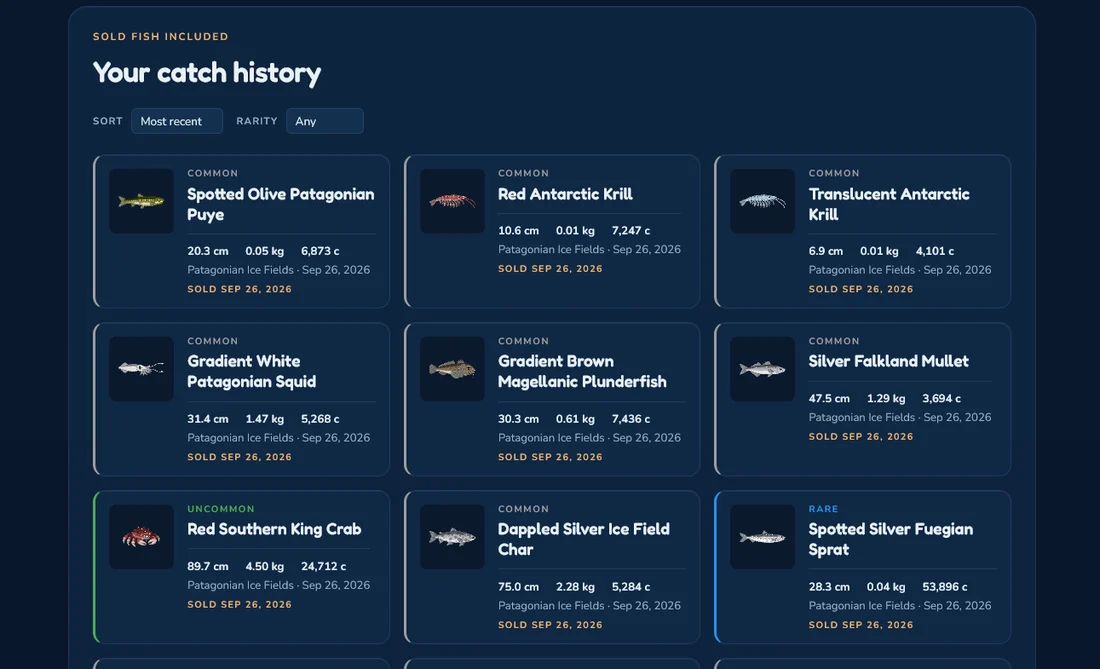
Task: Click the 24,712 c value
Action: 323,566
